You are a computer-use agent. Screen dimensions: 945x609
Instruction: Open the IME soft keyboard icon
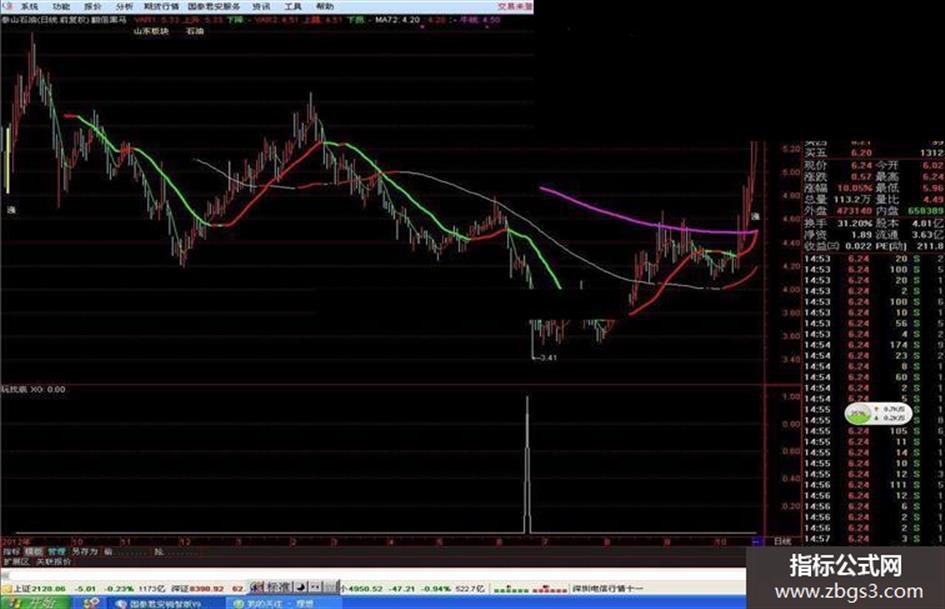(x=330, y=587)
